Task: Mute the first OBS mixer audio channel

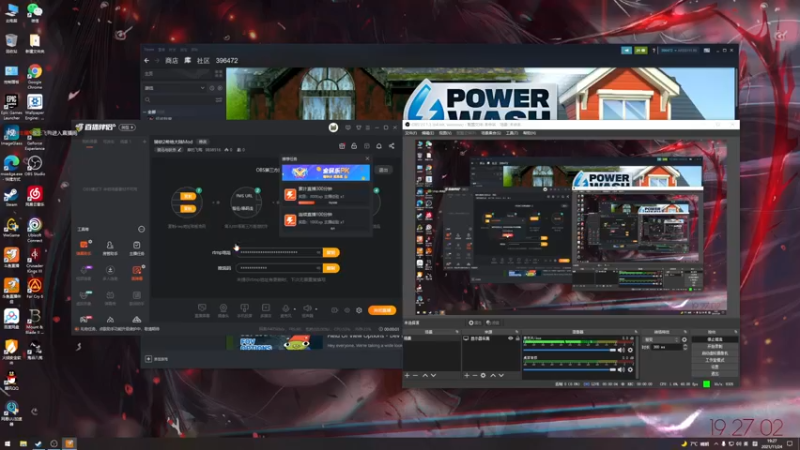Action: click(x=621, y=351)
